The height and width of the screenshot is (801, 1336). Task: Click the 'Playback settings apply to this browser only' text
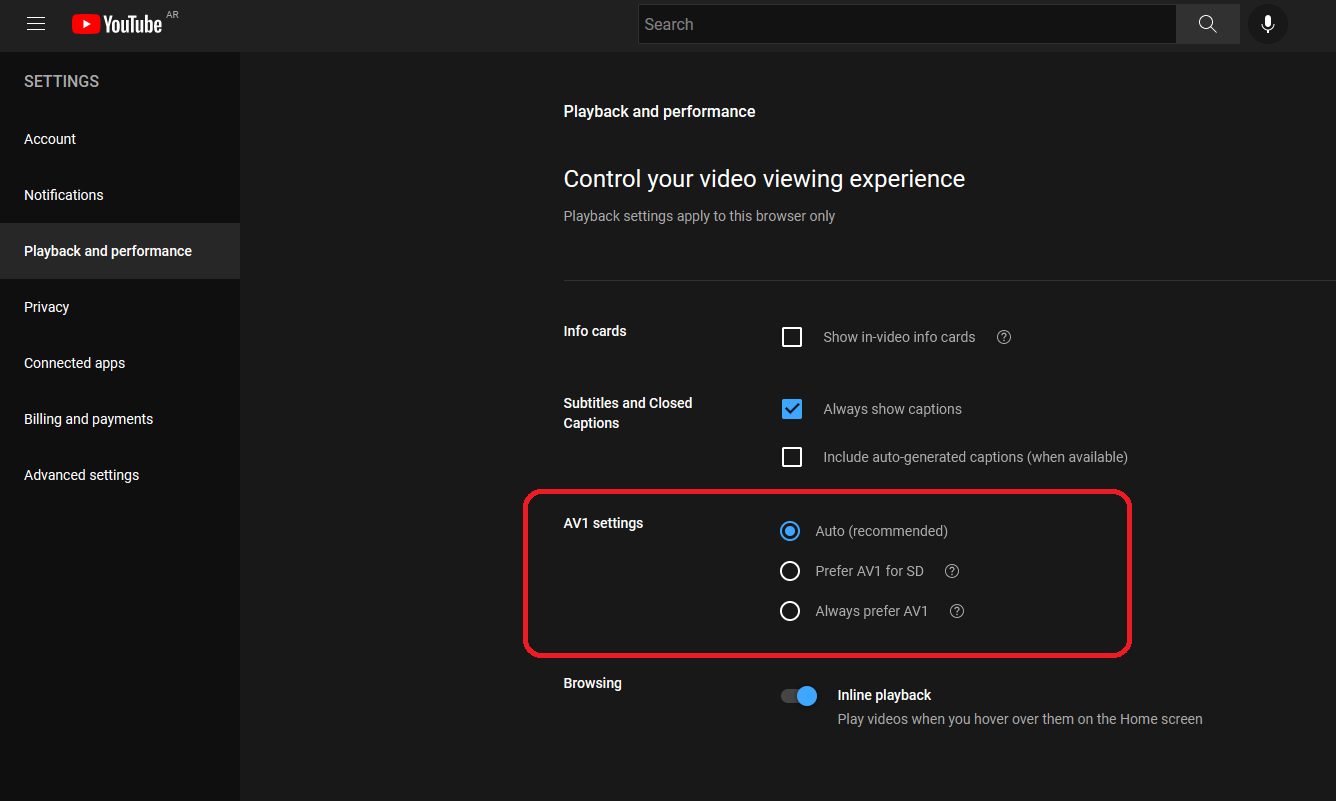[x=699, y=216]
